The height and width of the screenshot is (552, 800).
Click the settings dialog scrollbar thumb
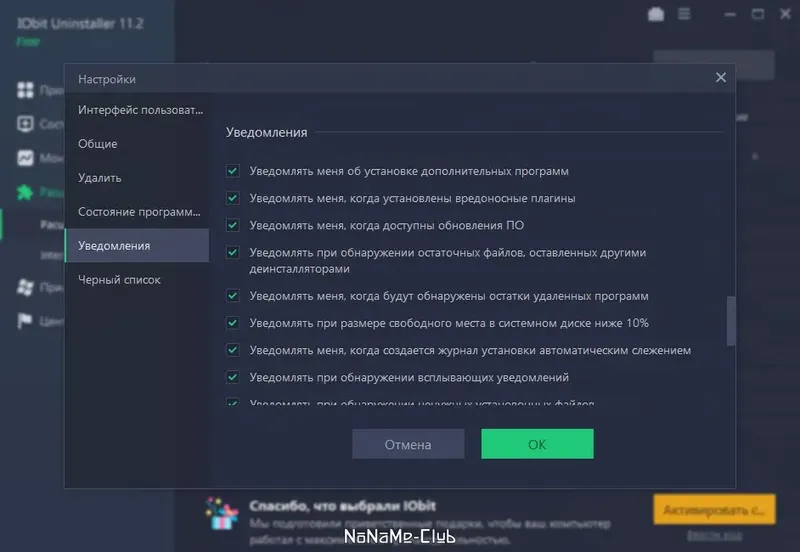point(731,321)
